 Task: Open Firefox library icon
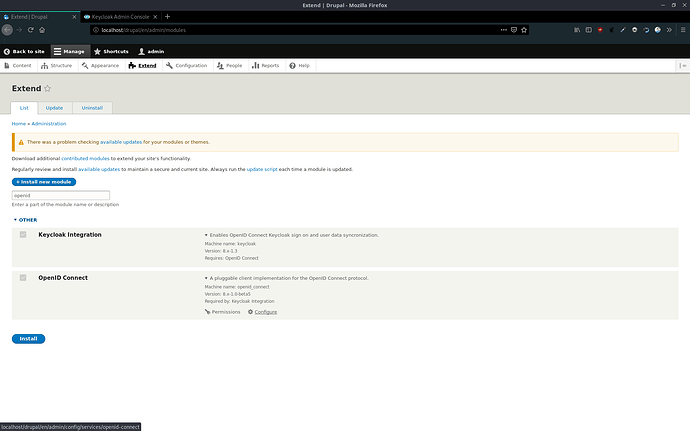[x=577, y=30]
